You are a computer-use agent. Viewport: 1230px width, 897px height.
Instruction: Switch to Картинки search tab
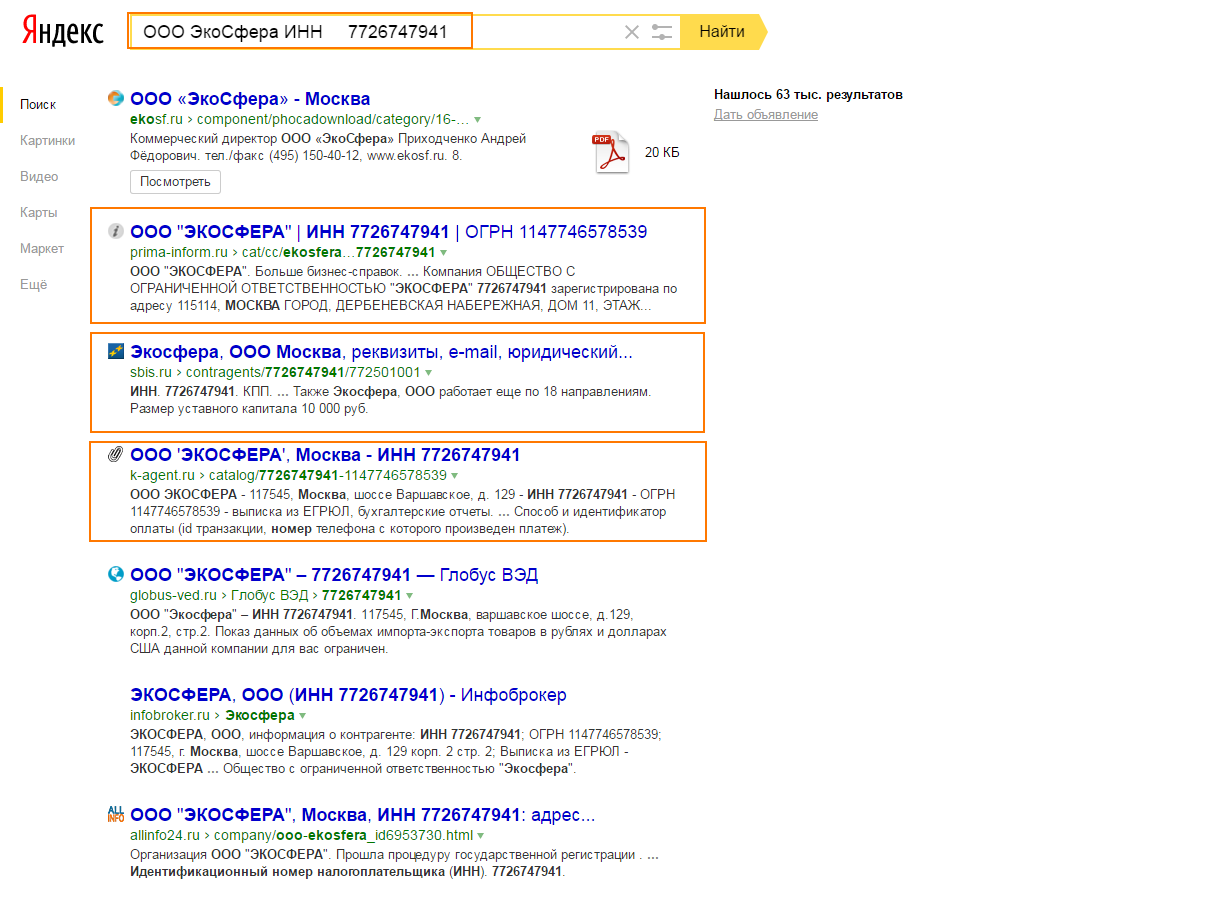click(47, 140)
